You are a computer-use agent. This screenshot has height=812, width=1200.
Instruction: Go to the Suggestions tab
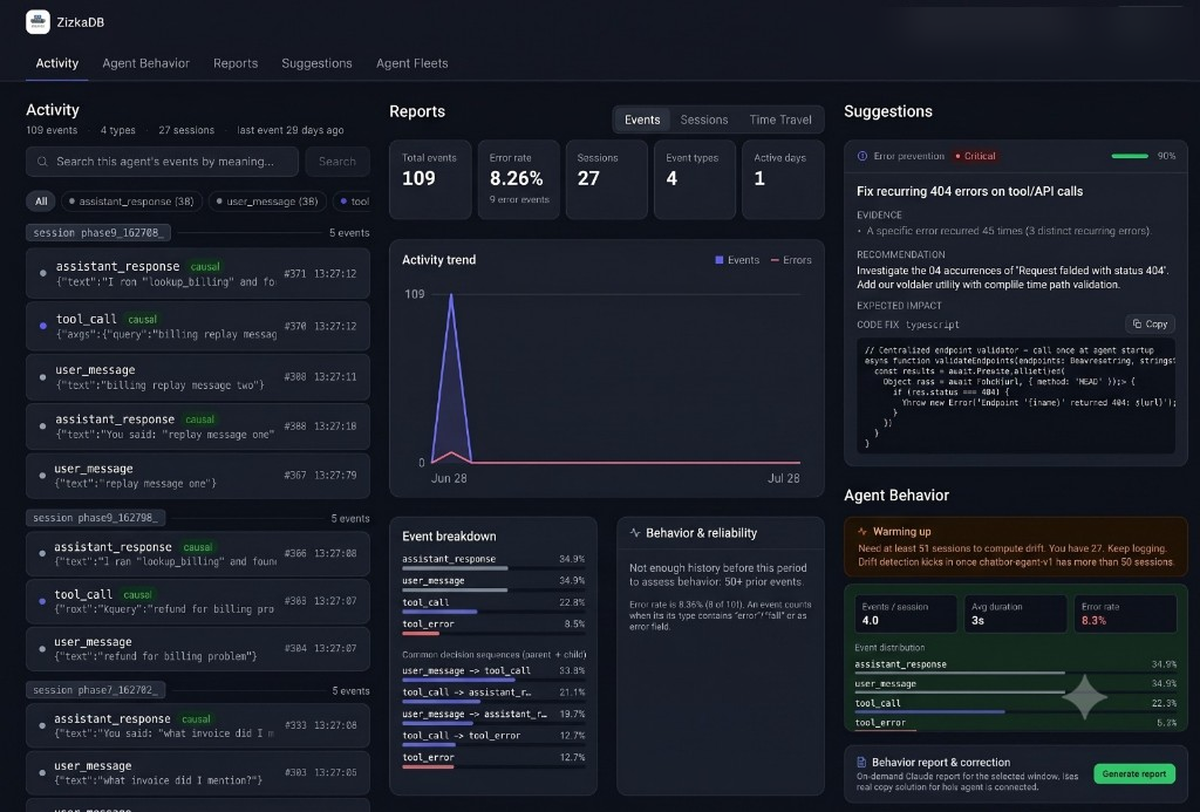[x=317, y=63]
